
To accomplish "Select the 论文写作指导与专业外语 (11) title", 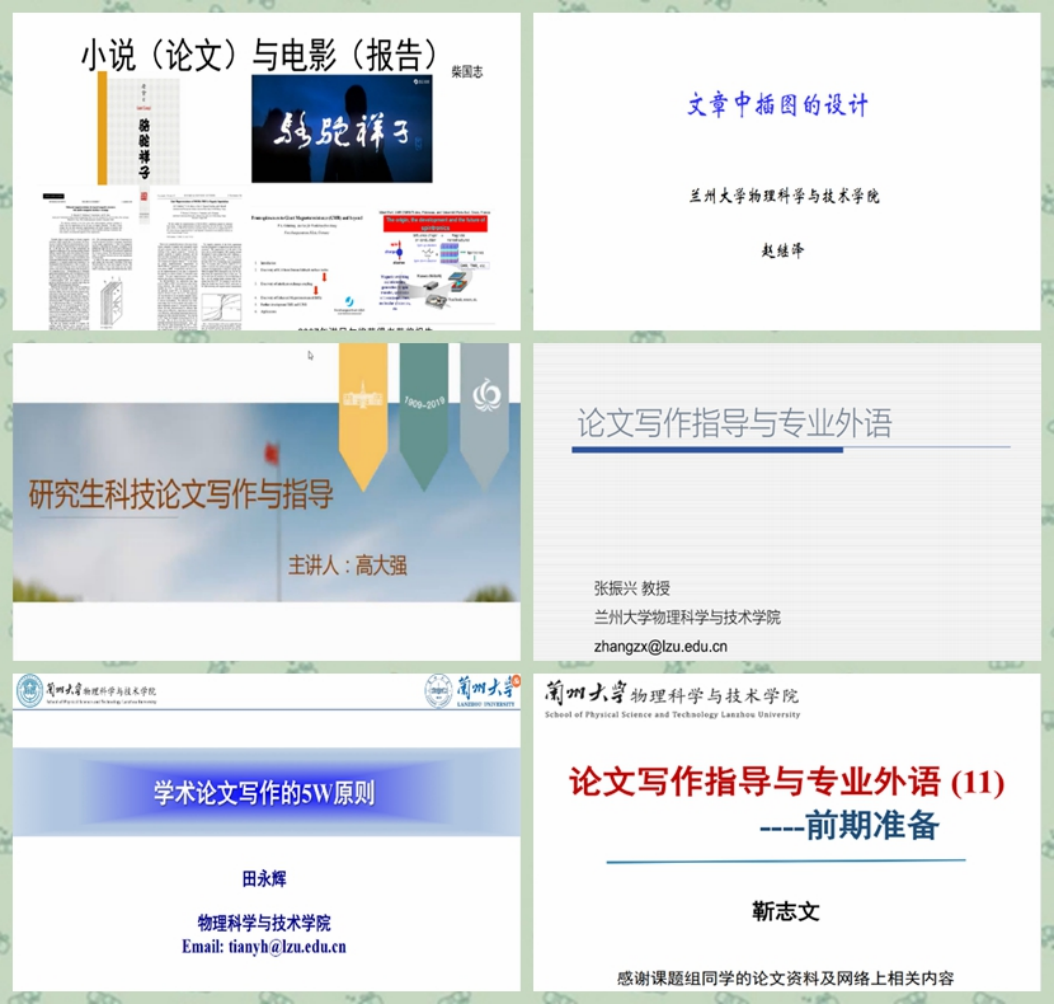I will [x=786, y=781].
